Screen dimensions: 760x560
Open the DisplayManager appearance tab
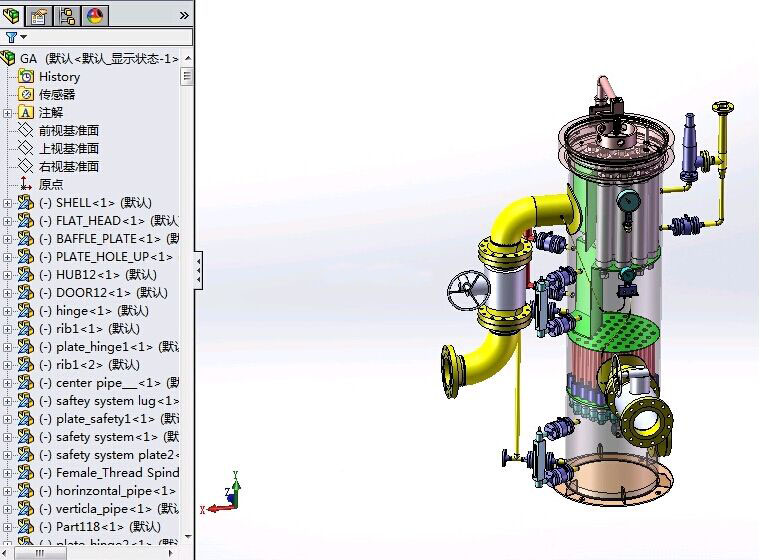(x=95, y=16)
